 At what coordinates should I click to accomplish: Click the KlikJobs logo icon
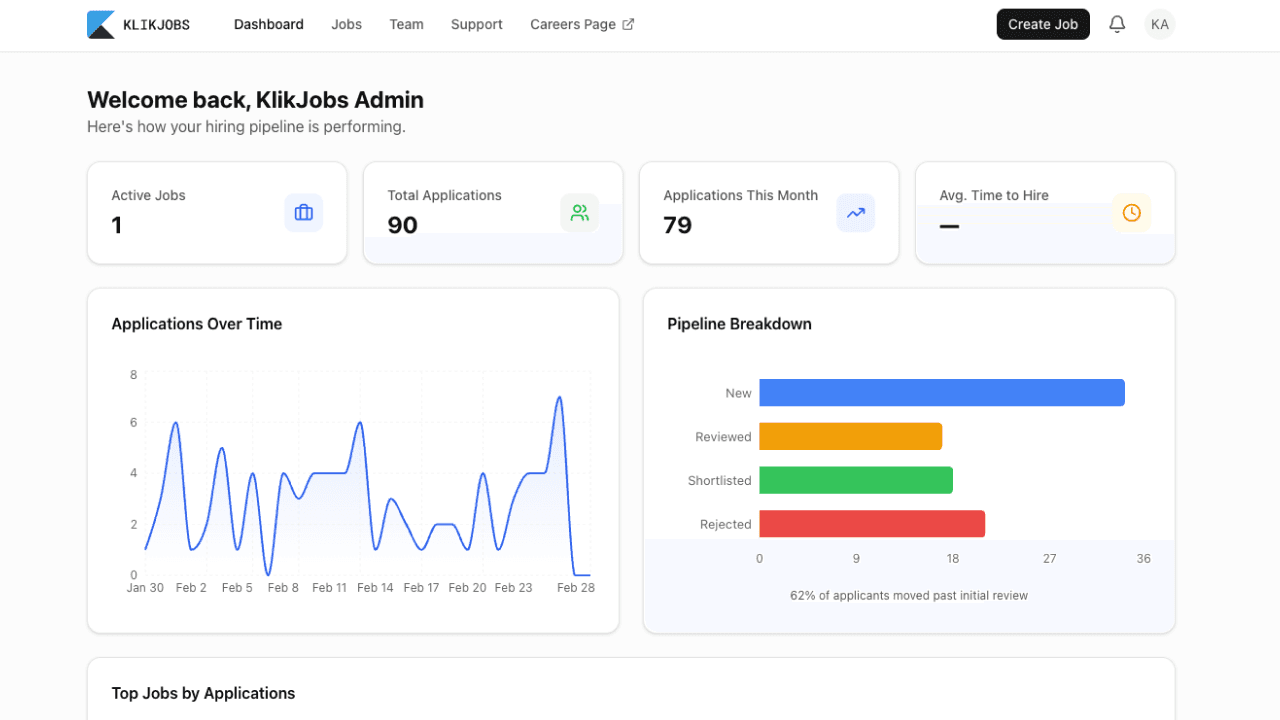pos(100,24)
